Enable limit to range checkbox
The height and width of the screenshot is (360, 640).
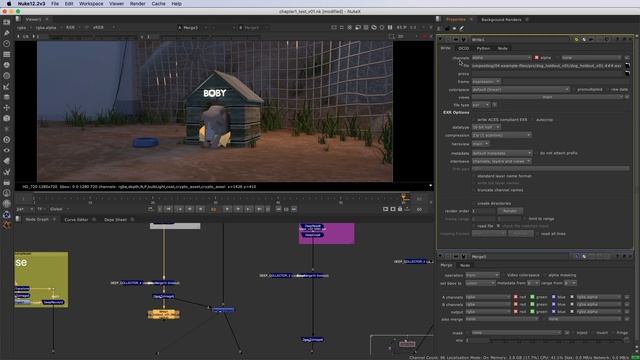click(525, 219)
